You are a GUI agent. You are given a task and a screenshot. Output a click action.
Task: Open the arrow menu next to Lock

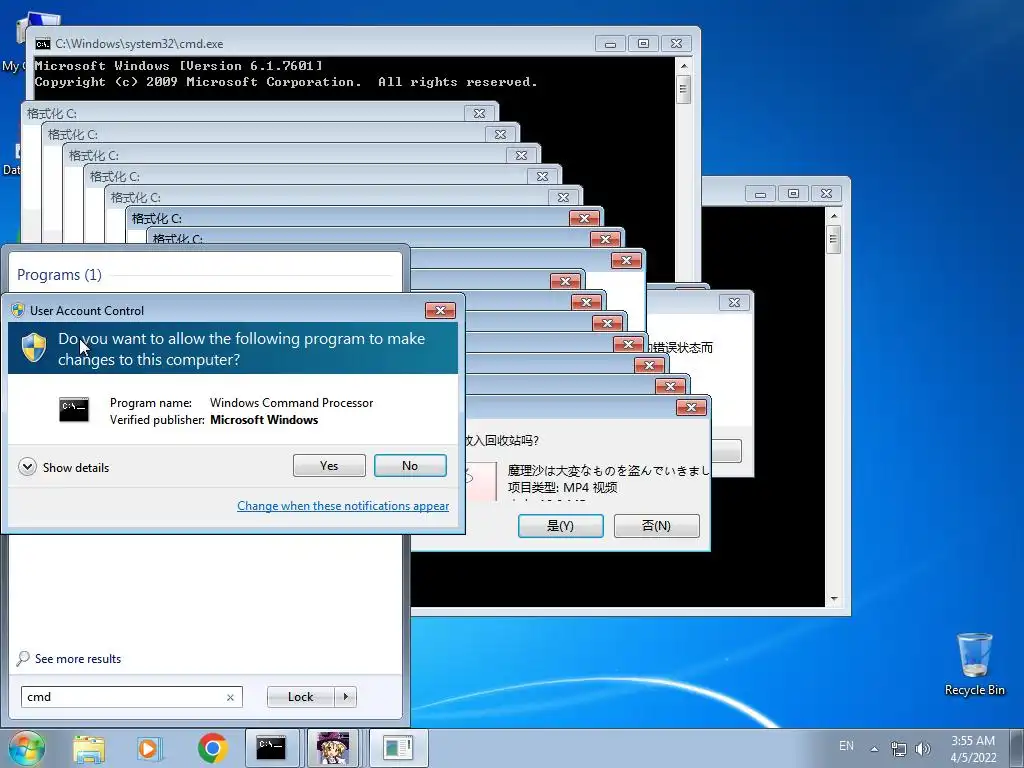[345, 697]
